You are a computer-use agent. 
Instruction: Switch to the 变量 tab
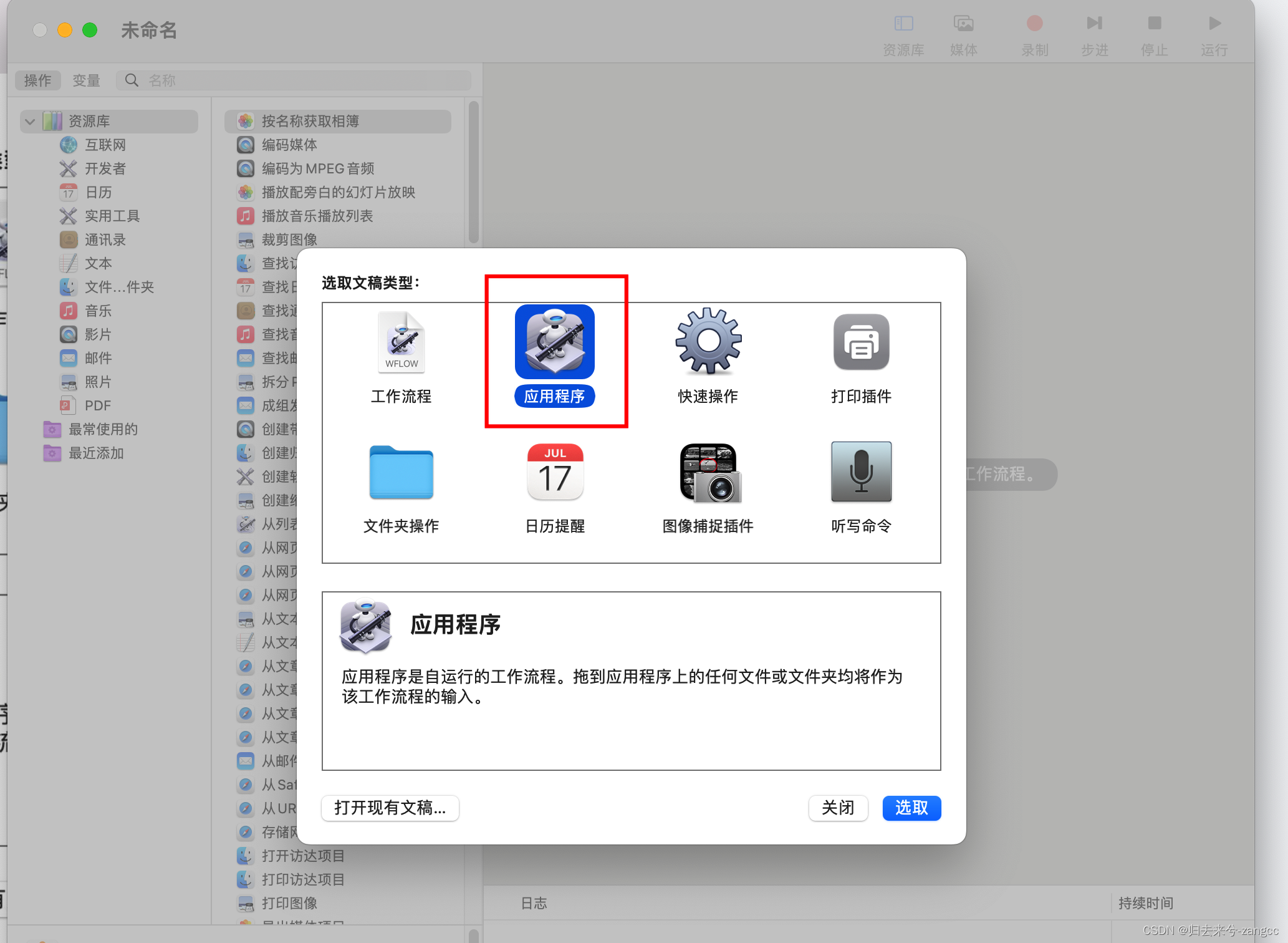point(86,80)
